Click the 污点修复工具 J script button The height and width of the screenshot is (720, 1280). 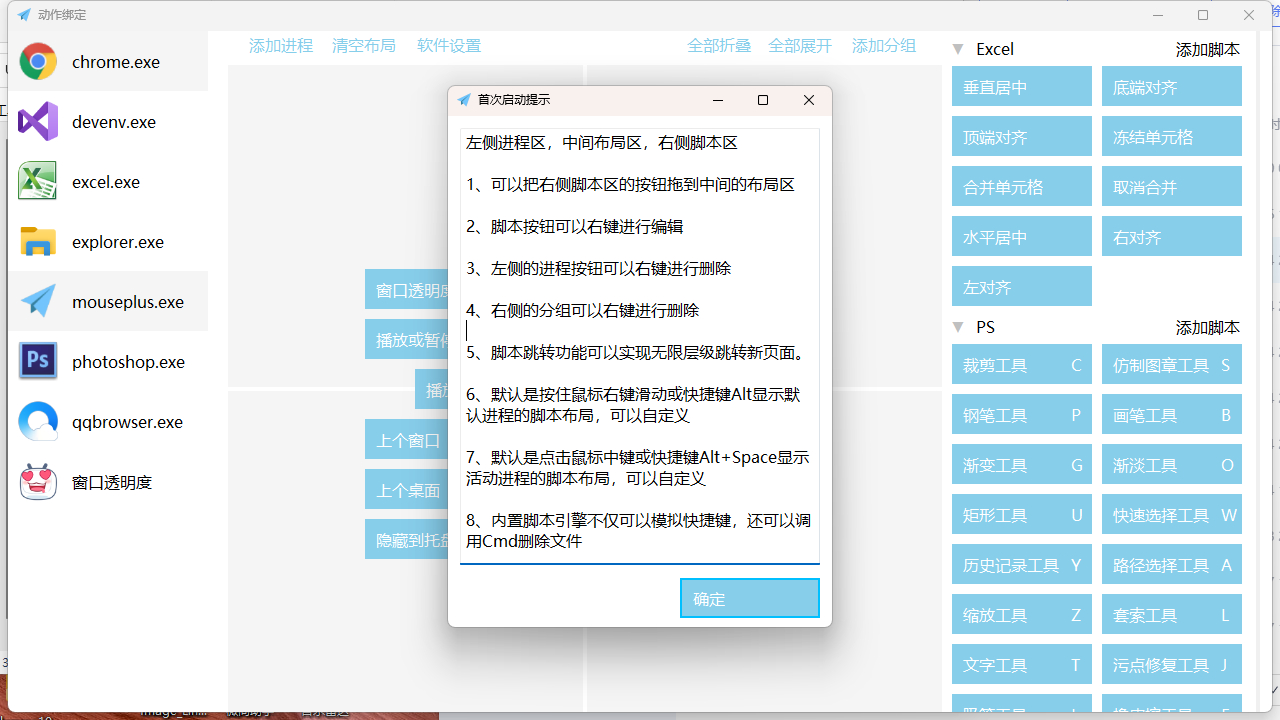1172,665
